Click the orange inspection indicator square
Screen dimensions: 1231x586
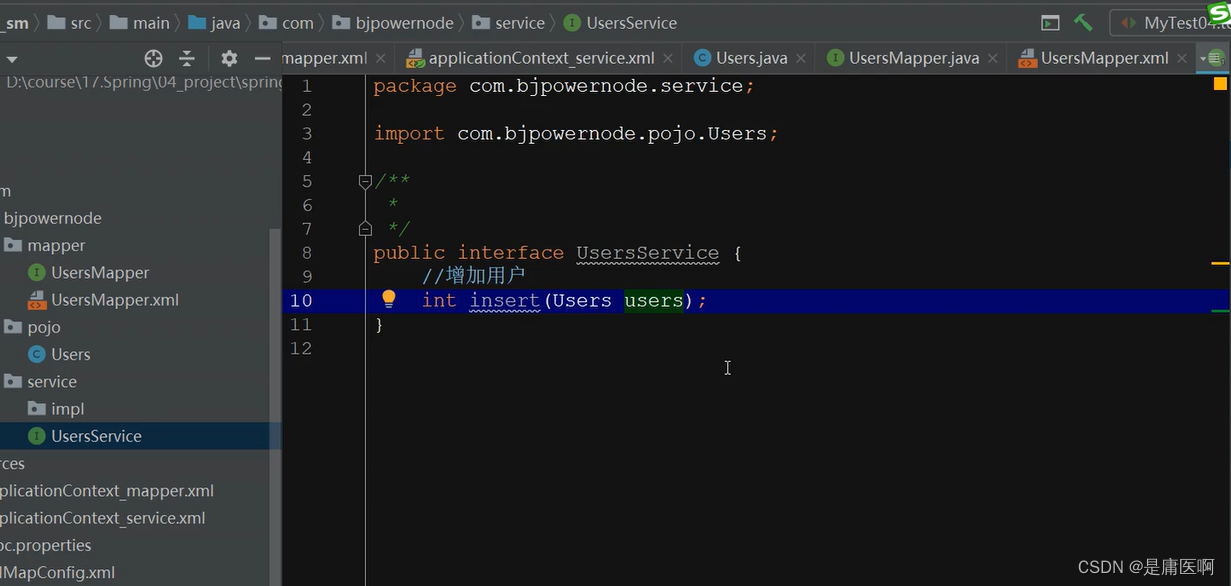point(1220,84)
